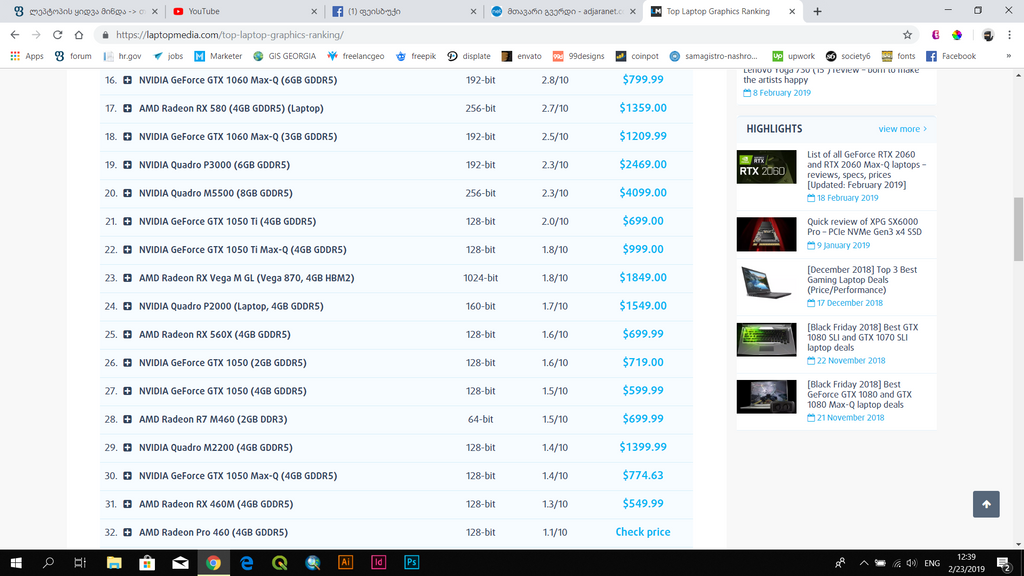Open GIS GEORGIA bookmark

pyautogui.click(x=284, y=56)
